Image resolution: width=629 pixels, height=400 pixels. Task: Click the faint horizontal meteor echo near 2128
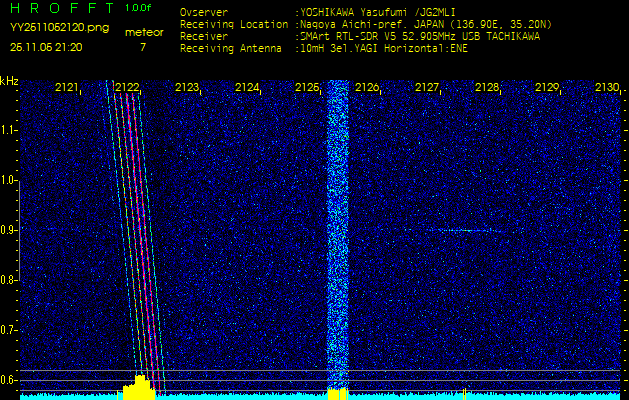[466, 231]
